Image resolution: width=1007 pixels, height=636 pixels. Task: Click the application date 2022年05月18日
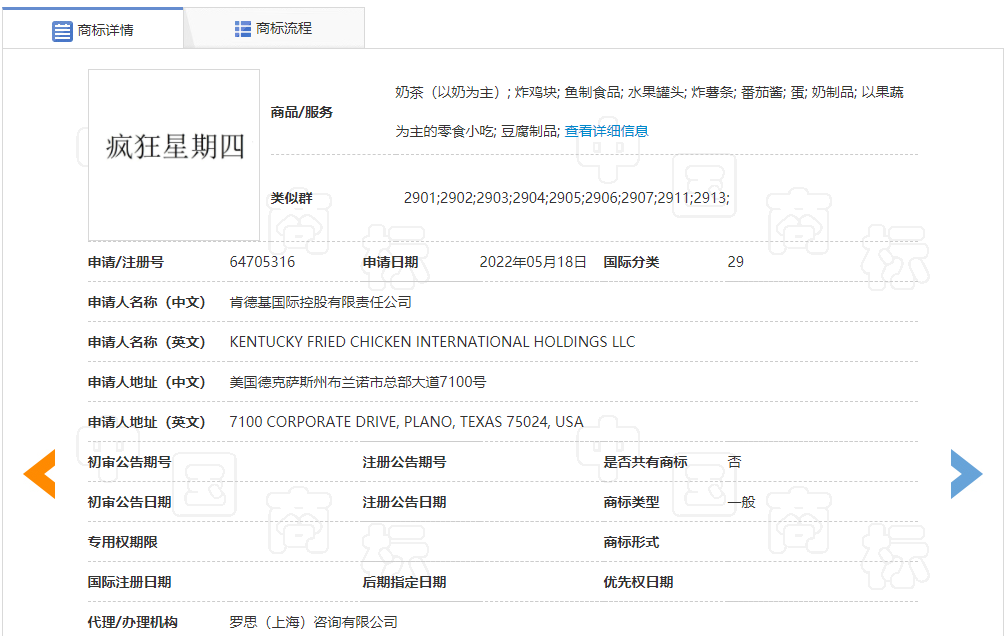533,262
